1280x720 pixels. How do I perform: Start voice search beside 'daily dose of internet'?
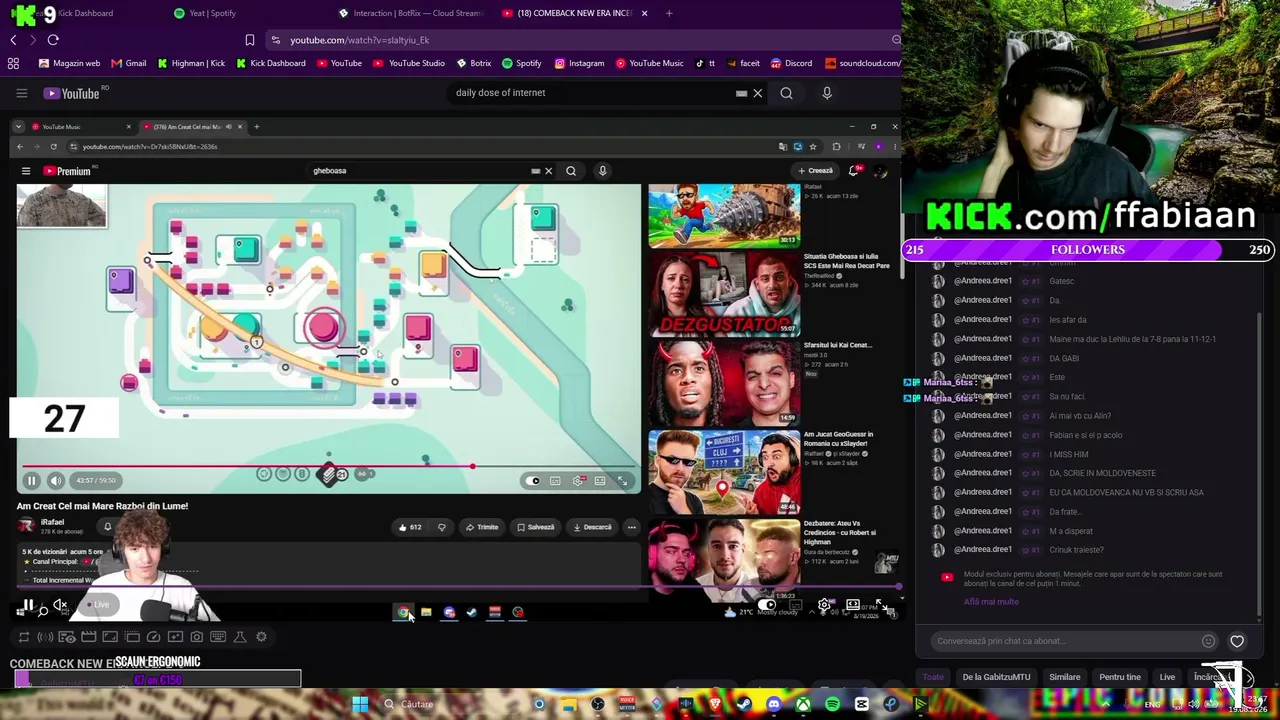[826, 93]
